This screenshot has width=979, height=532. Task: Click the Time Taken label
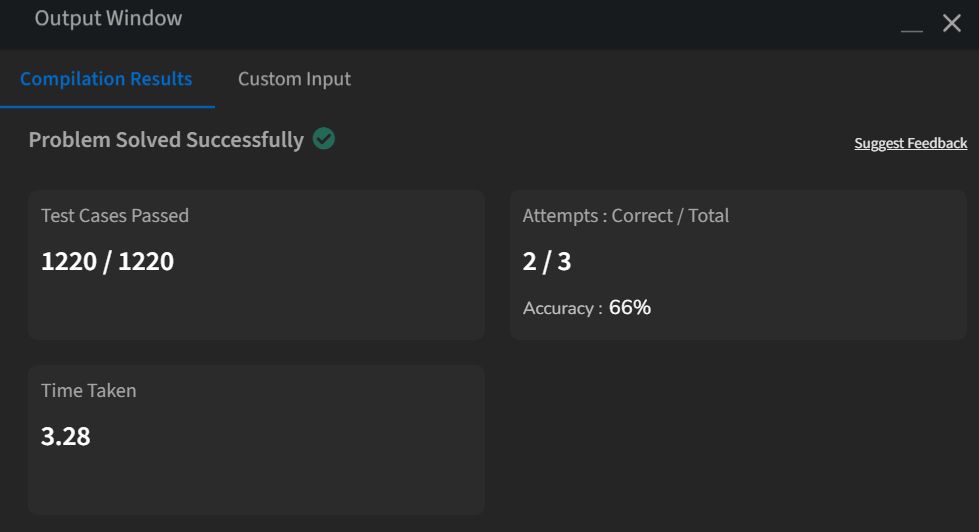(x=89, y=390)
